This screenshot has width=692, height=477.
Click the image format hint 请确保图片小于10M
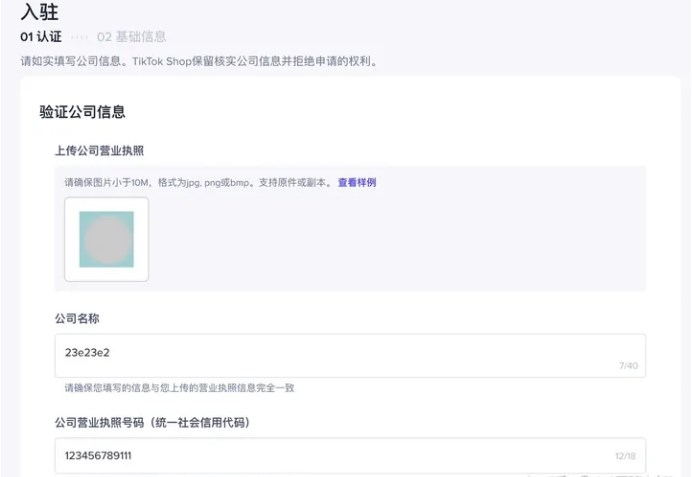point(198,183)
